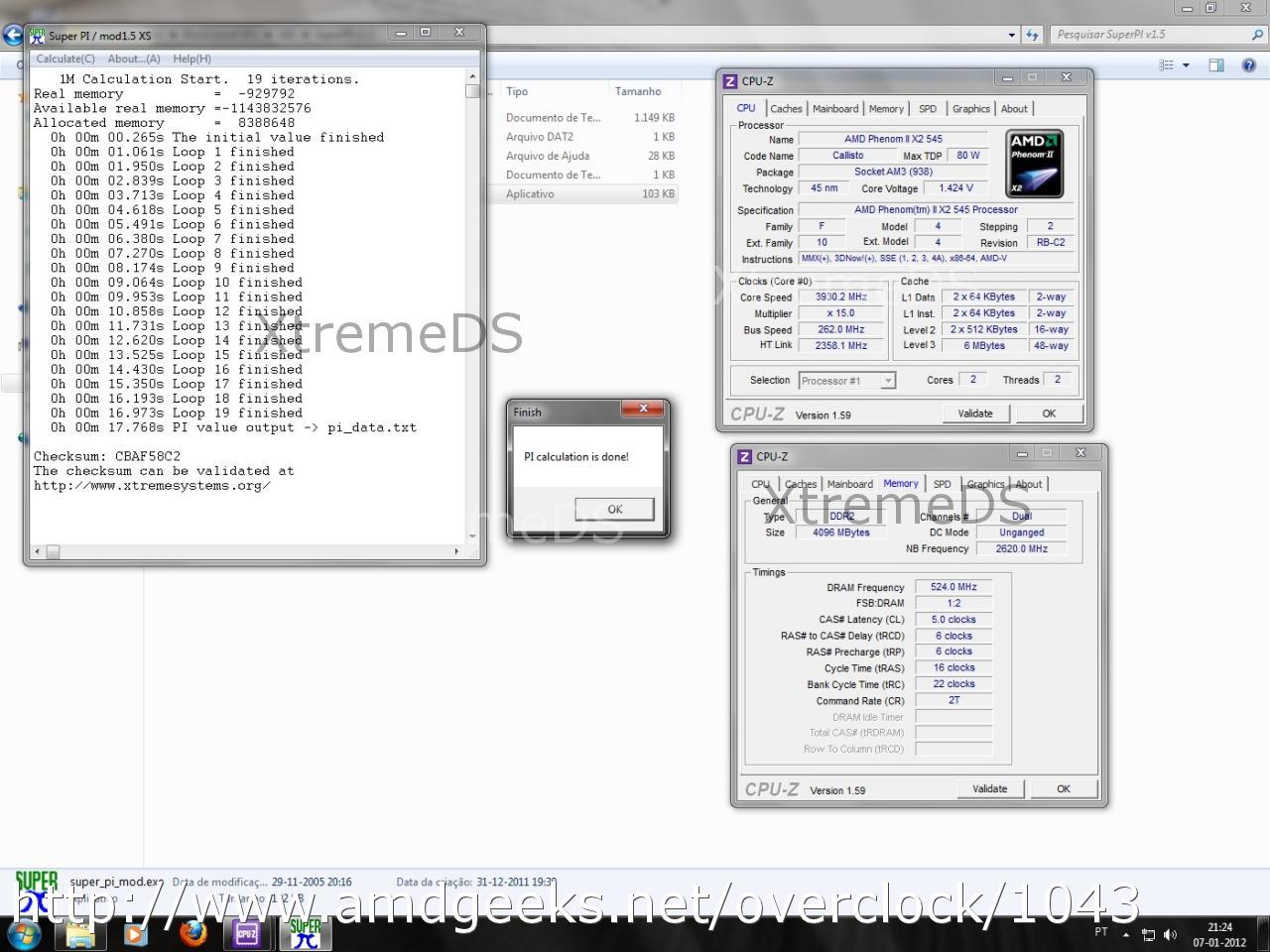Sort files by the Tamanho column header
This screenshot has height=952, width=1270.
click(638, 91)
